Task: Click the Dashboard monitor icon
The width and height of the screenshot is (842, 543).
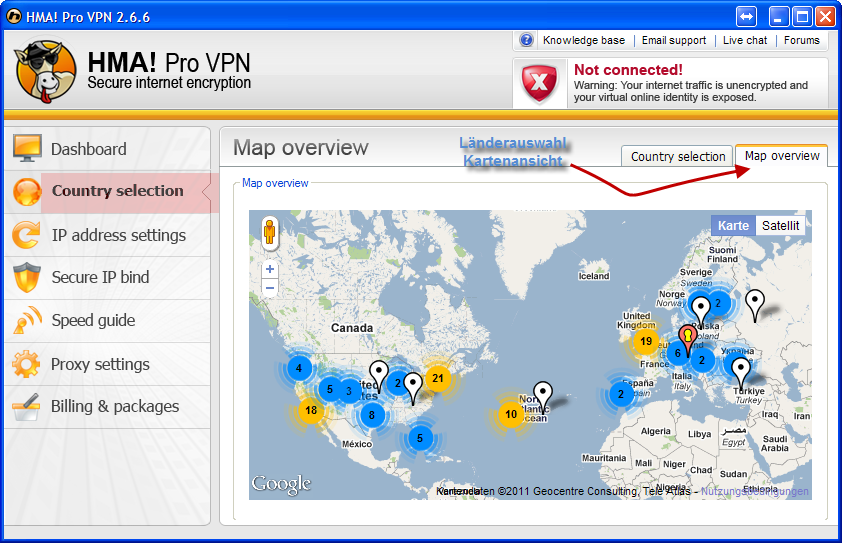Action: tap(27, 148)
